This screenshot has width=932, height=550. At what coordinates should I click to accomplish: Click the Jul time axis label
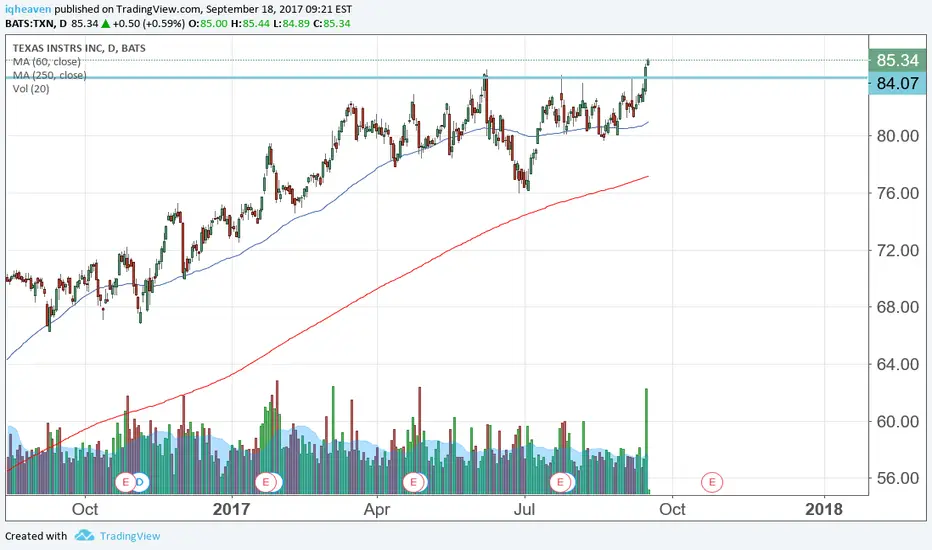coord(524,510)
